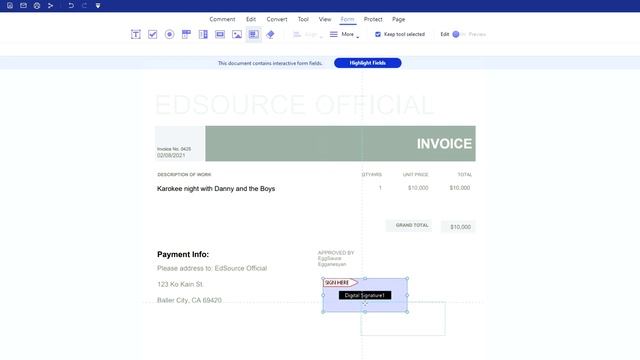
Task: Expand the More menu in Form toolbar
Action: click(x=344, y=34)
